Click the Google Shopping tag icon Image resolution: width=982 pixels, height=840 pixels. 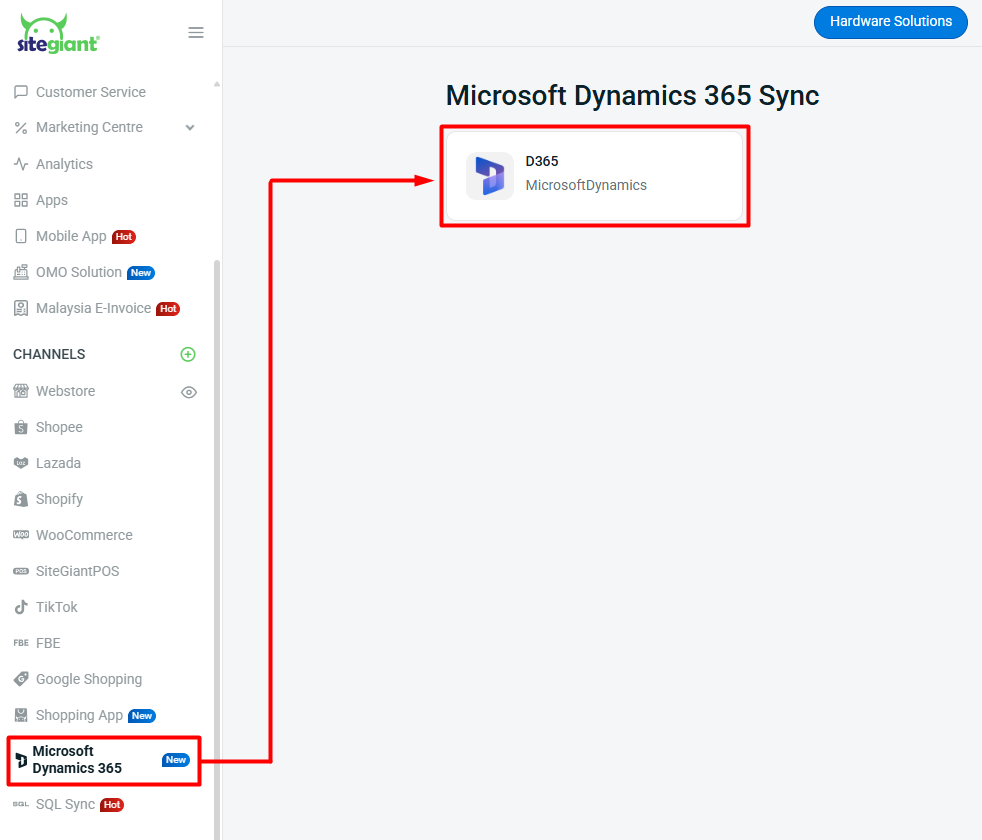coord(21,679)
